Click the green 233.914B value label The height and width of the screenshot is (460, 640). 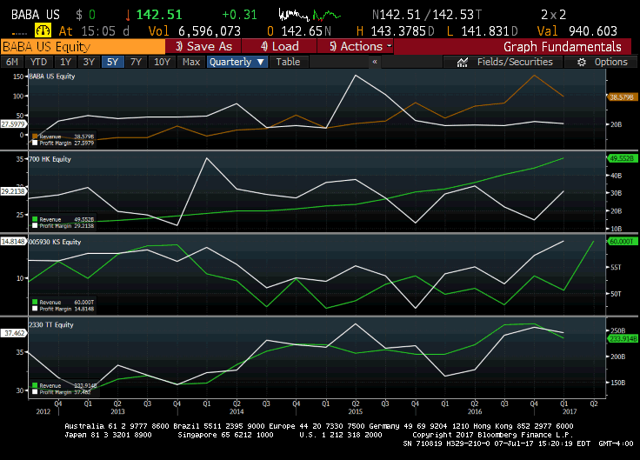(x=623, y=339)
